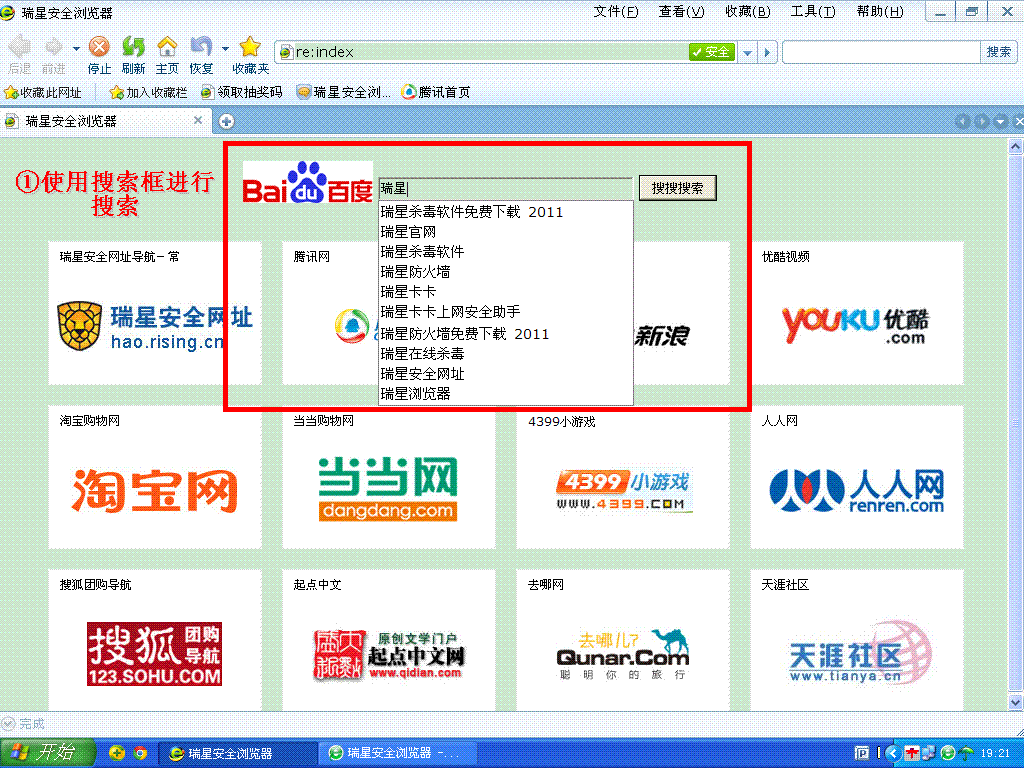Open the 天涯社区 thumbnail
Screen dimensions: 1024x768
pos(857,641)
